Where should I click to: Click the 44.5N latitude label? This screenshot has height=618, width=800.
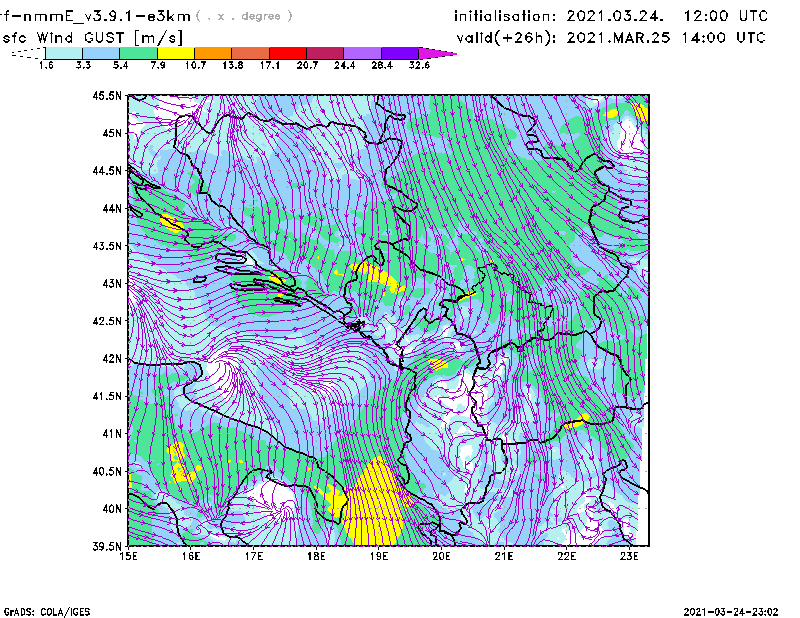coord(107,170)
